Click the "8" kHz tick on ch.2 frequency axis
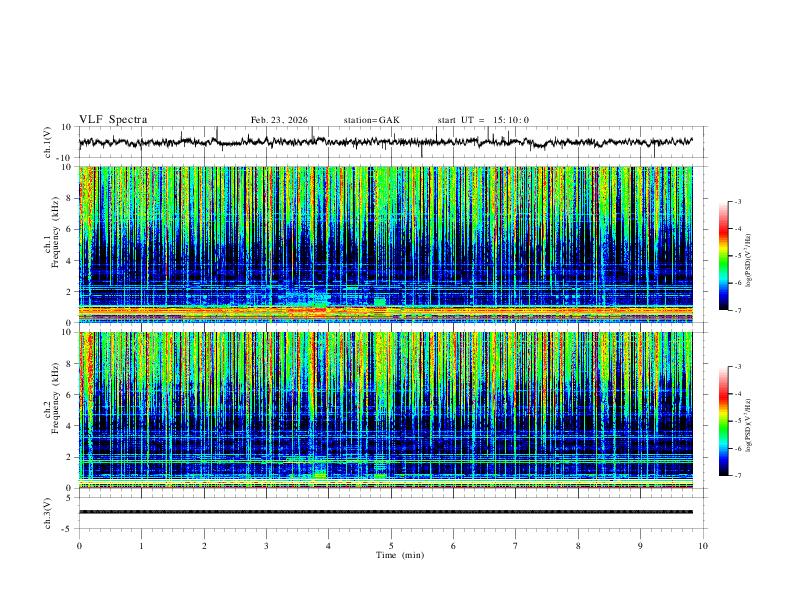Viewport: 792px width, 612px height. tap(69, 364)
